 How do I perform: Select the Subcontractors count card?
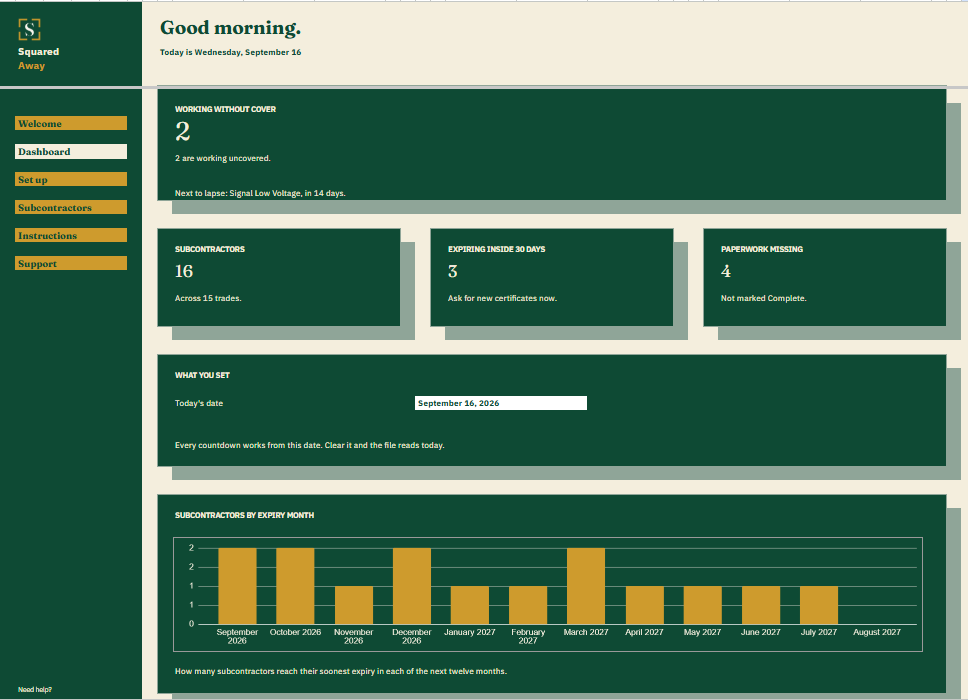(278, 277)
